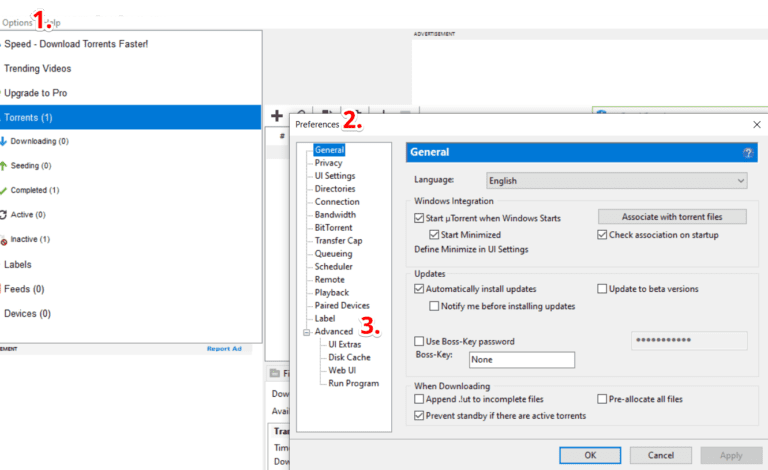
Task: Select Run Program under Advanced
Action: coord(354,383)
